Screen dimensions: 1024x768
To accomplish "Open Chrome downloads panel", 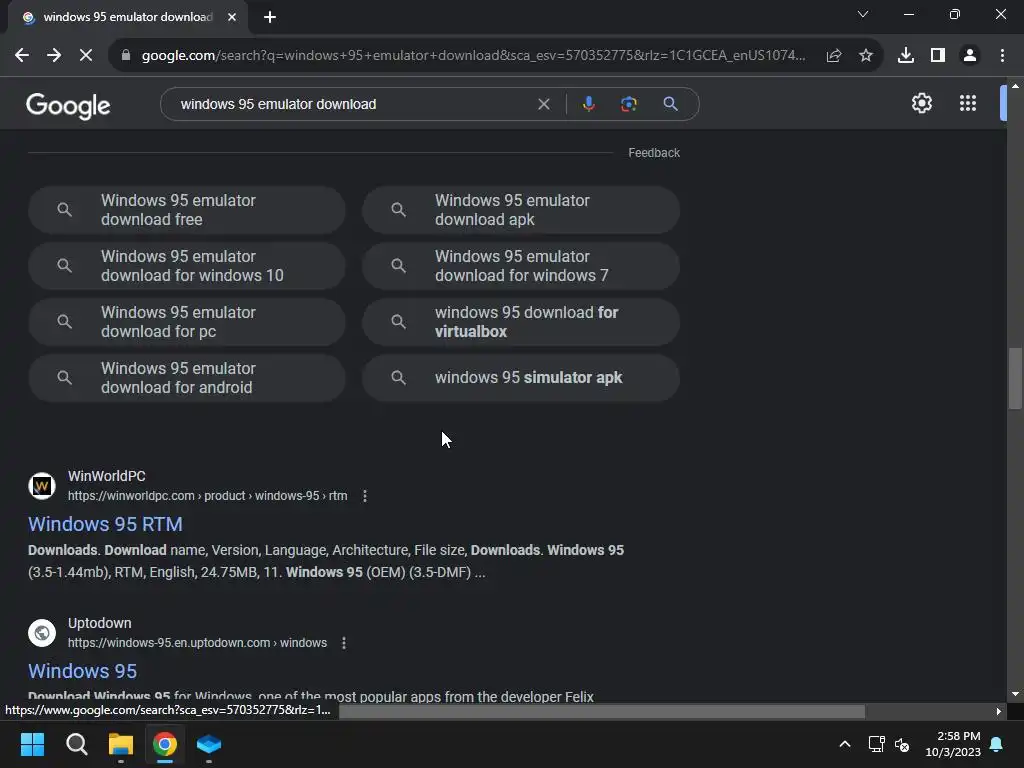I will pos(906,56).
